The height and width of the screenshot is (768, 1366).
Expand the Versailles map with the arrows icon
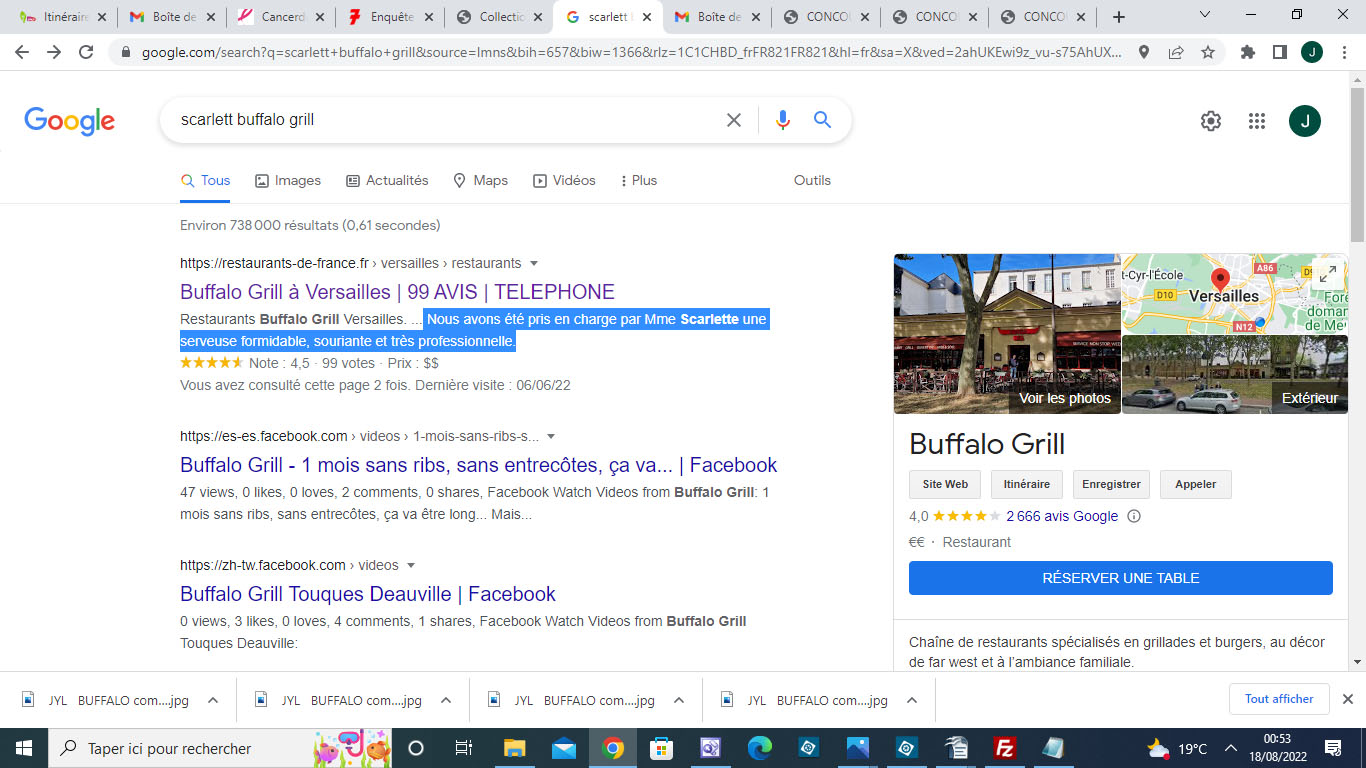[x=1327, y=273]
